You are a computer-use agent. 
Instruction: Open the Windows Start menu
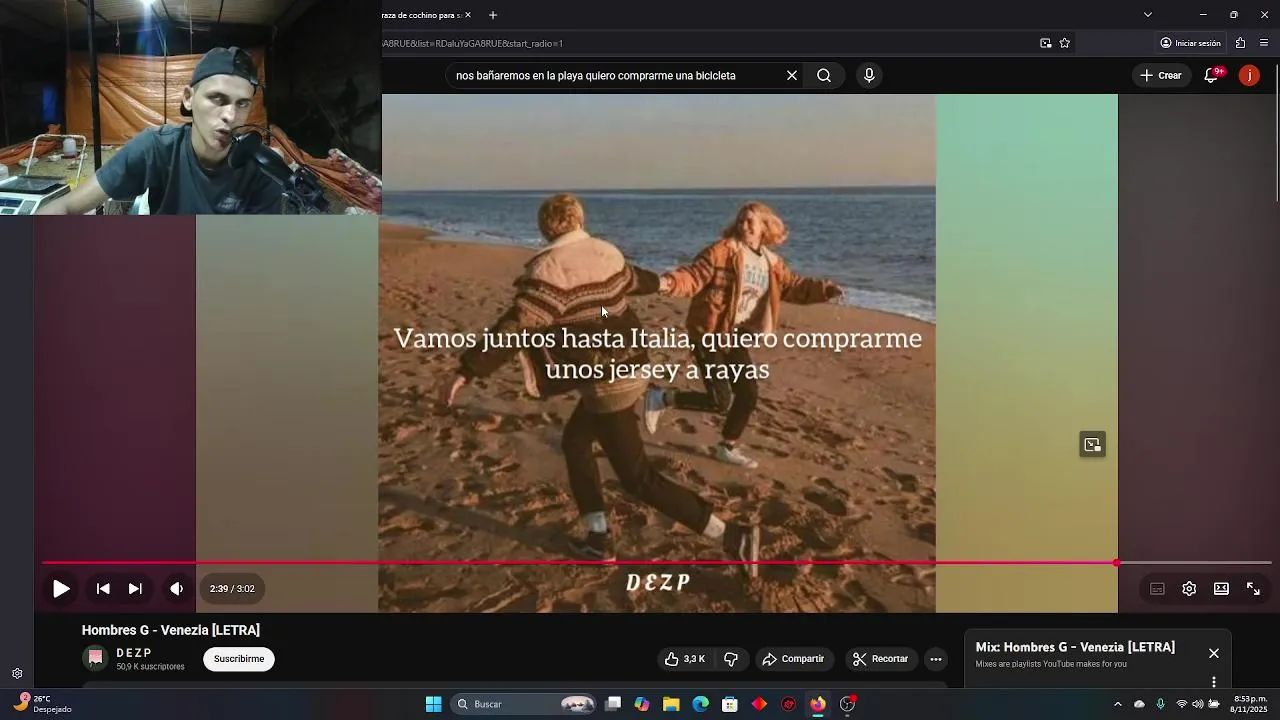pyautogui.click(x=433, y=704)
